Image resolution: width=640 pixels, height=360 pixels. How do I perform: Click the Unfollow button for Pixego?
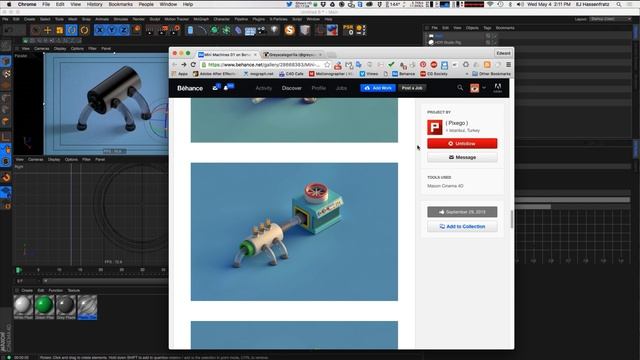(x=462, y=143)
